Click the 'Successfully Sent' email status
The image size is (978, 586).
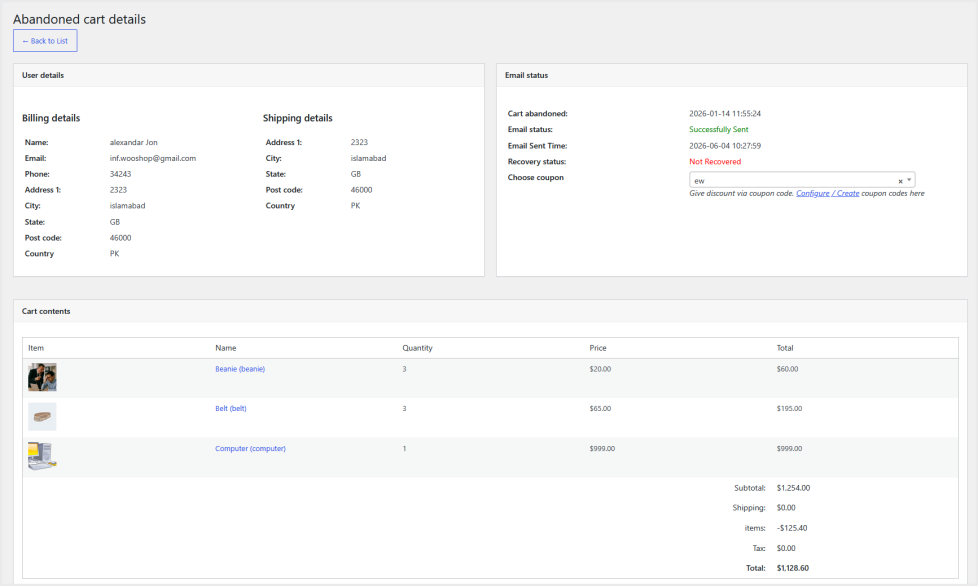(x=719, y=130)
